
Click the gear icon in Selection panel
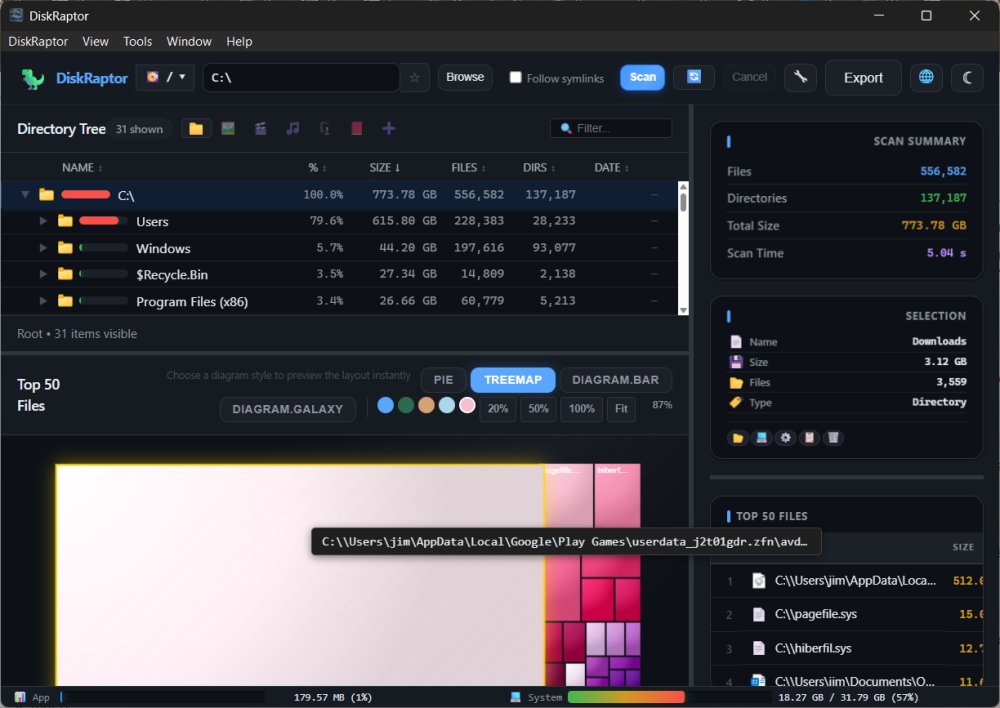pos(786,438)
